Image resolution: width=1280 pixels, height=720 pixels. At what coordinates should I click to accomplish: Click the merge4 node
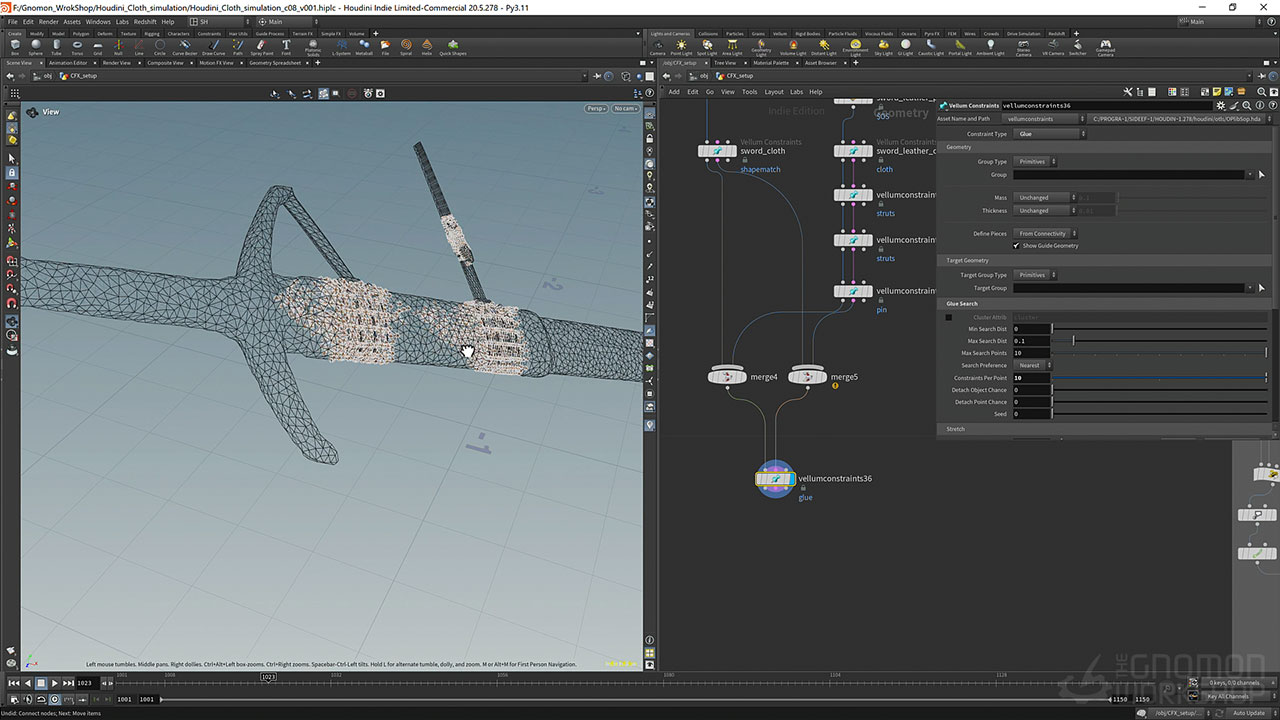coord(728,377)
